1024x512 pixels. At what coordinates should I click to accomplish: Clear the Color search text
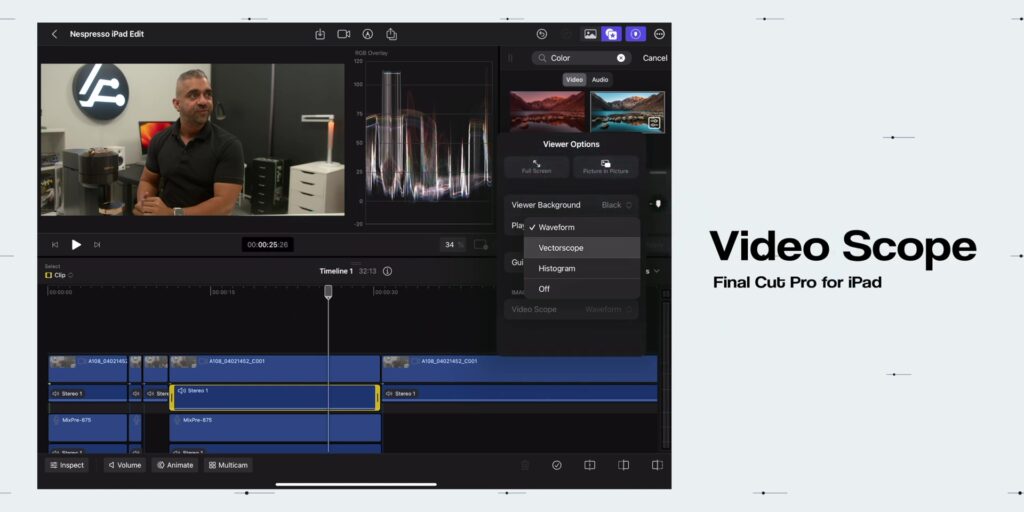620,58
